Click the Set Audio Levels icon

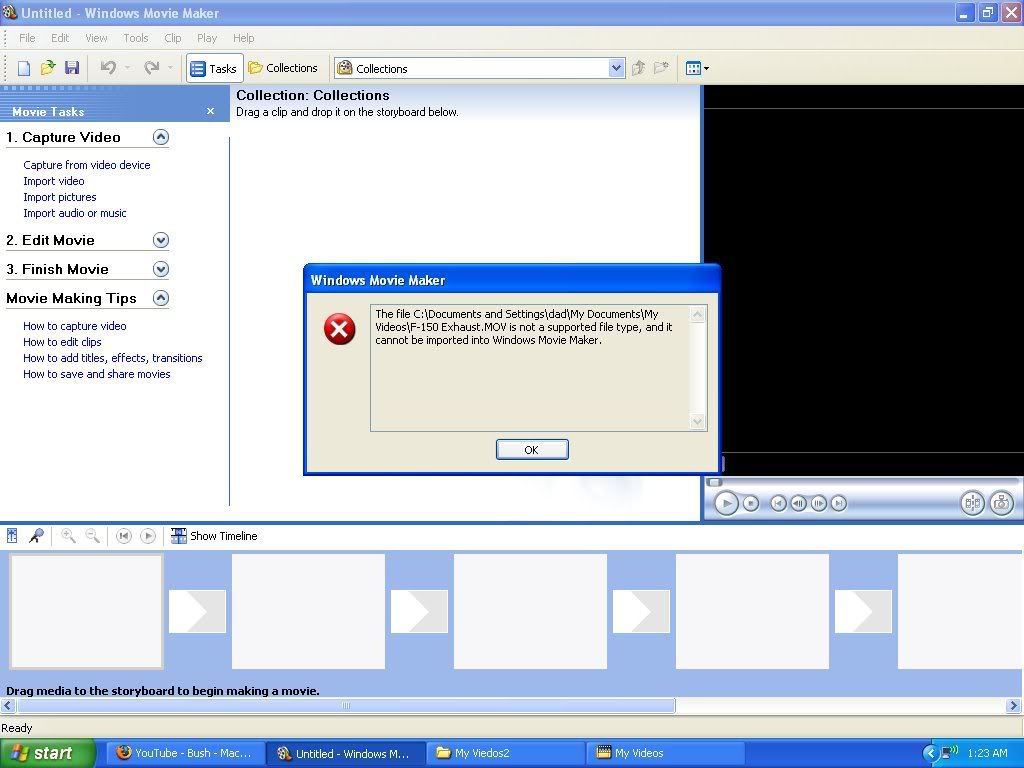12,536
